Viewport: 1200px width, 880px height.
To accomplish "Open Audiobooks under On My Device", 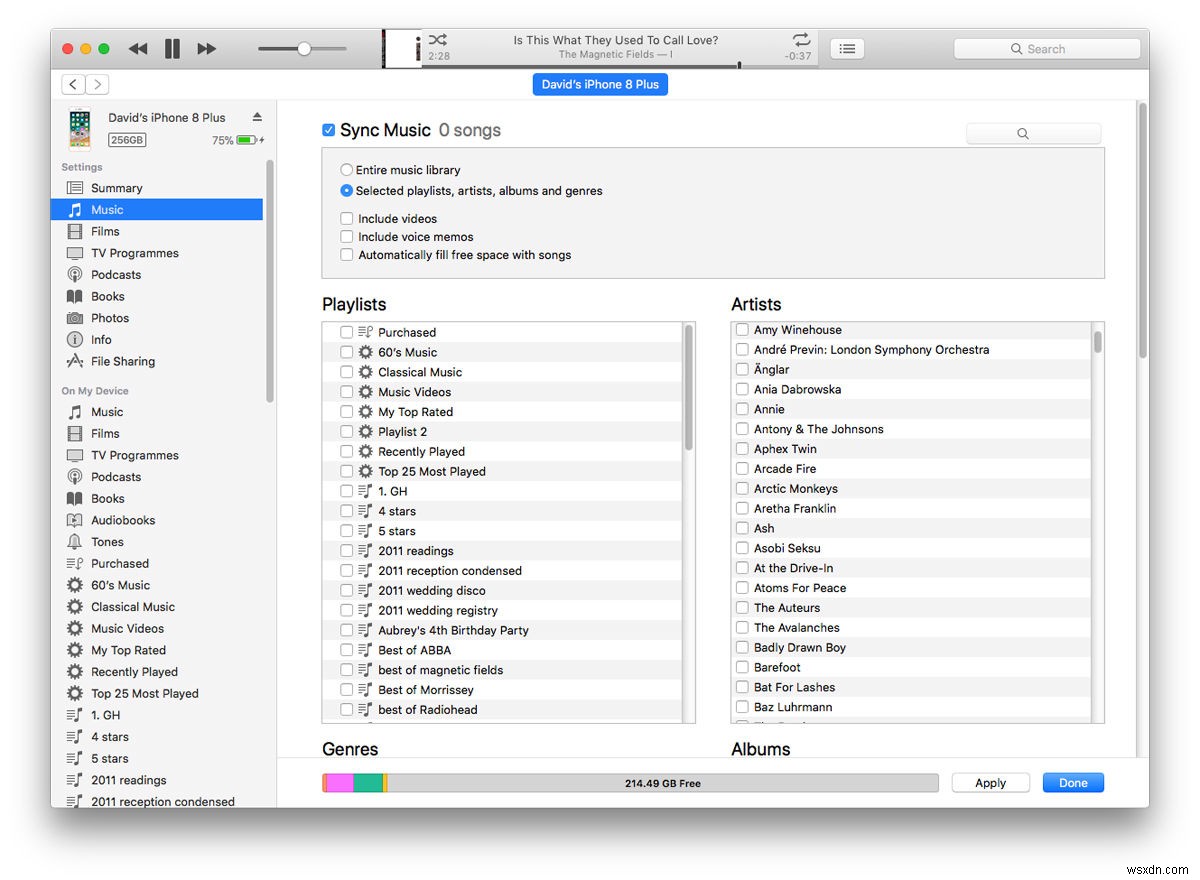I will tap(122, 519).
